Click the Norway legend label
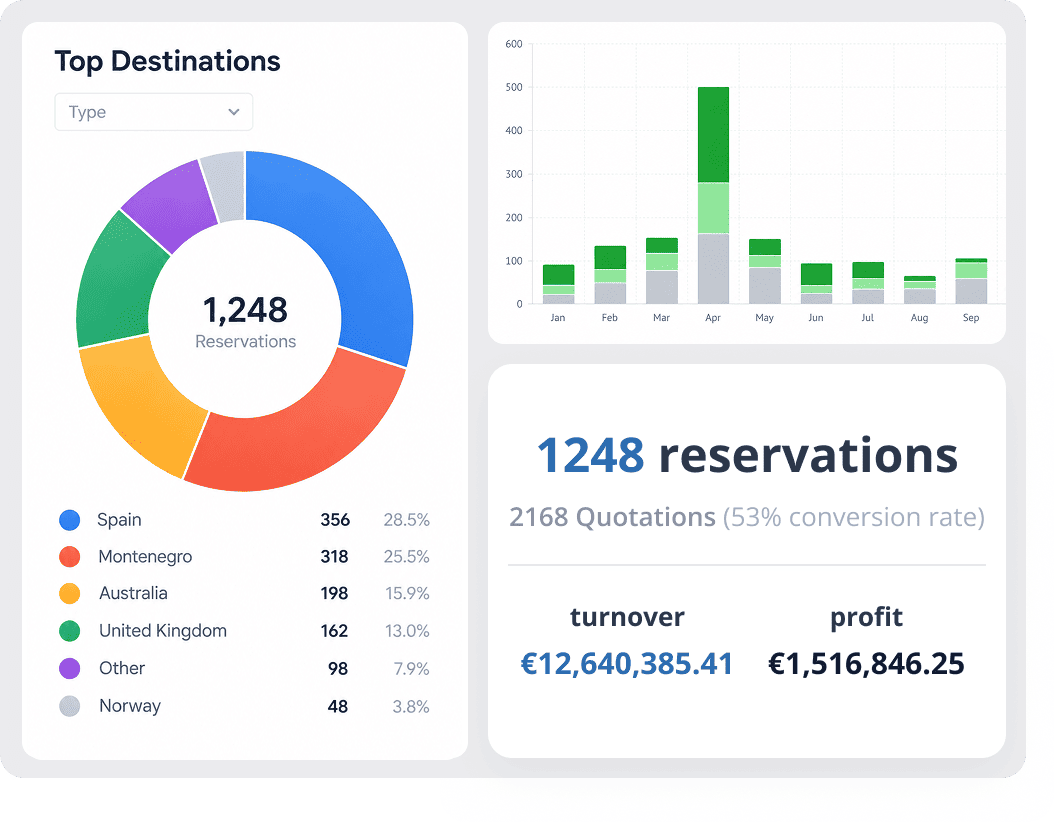The height and width of the screenshot is (822, 1054). 130,706
